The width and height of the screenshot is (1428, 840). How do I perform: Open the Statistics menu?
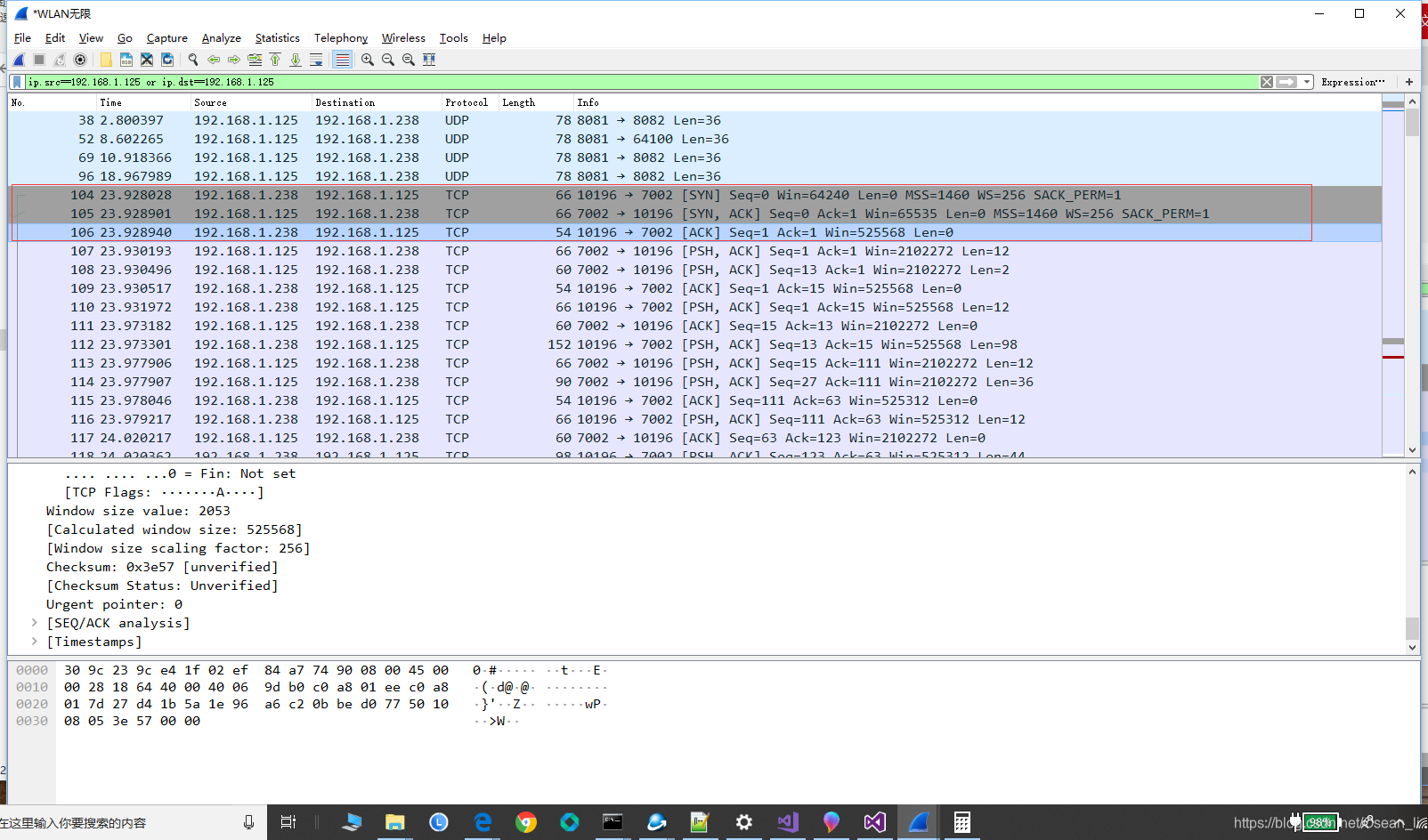(277, 38)
